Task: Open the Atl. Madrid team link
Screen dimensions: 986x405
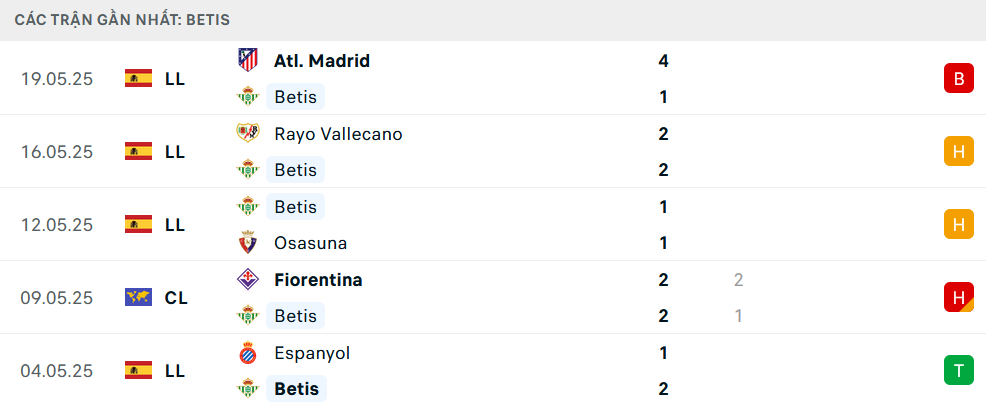Action: point(322,61)
